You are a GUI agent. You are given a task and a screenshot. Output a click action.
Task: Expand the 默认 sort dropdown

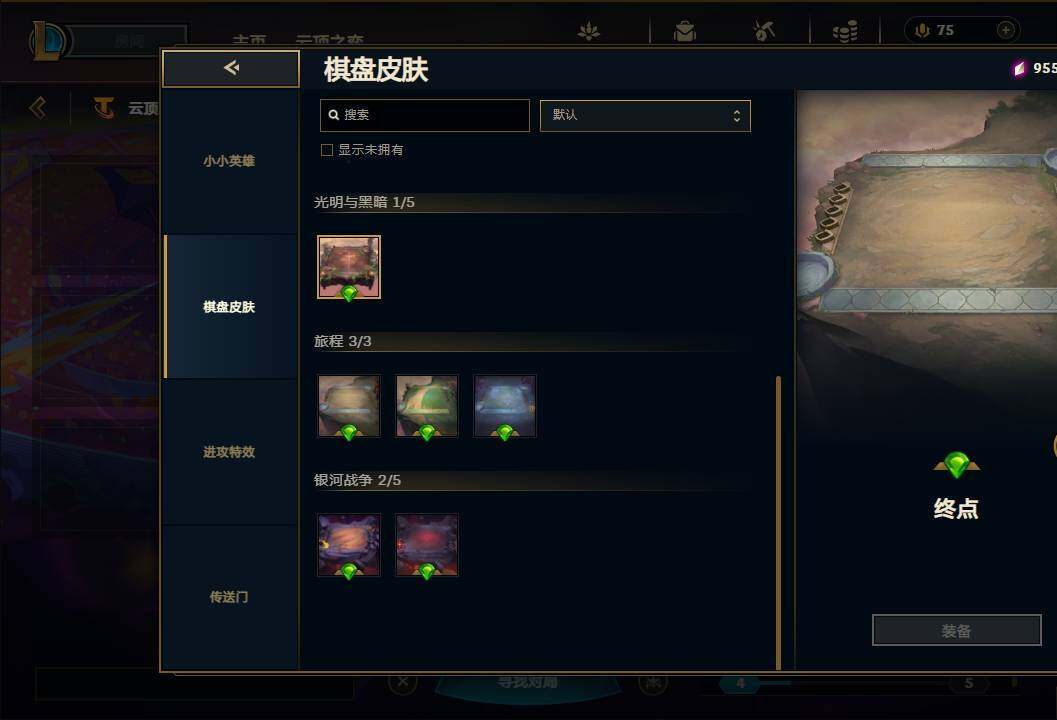[645, 115]
